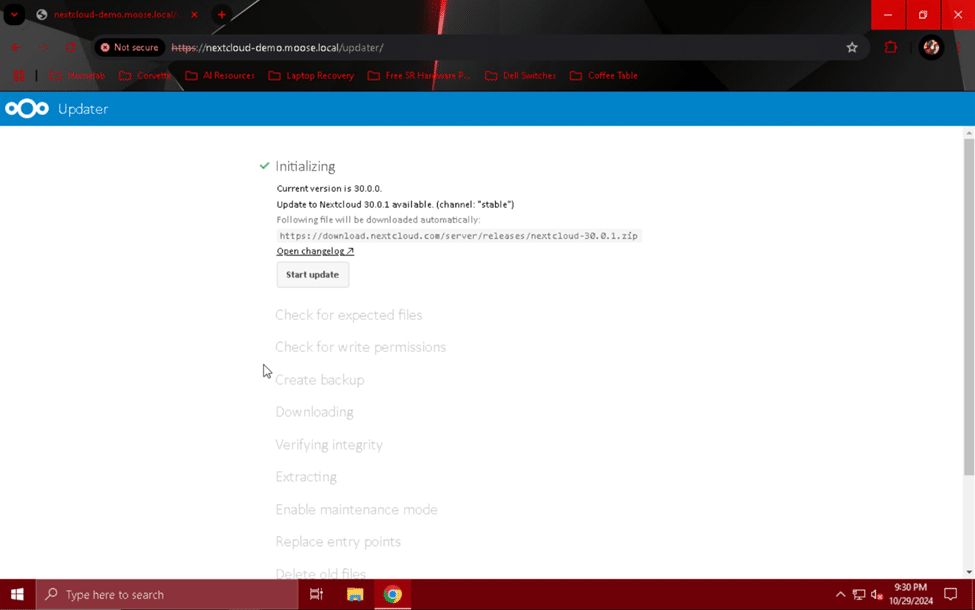
Task: Click the scrollbar up arrow
Action: pos(969,133)
